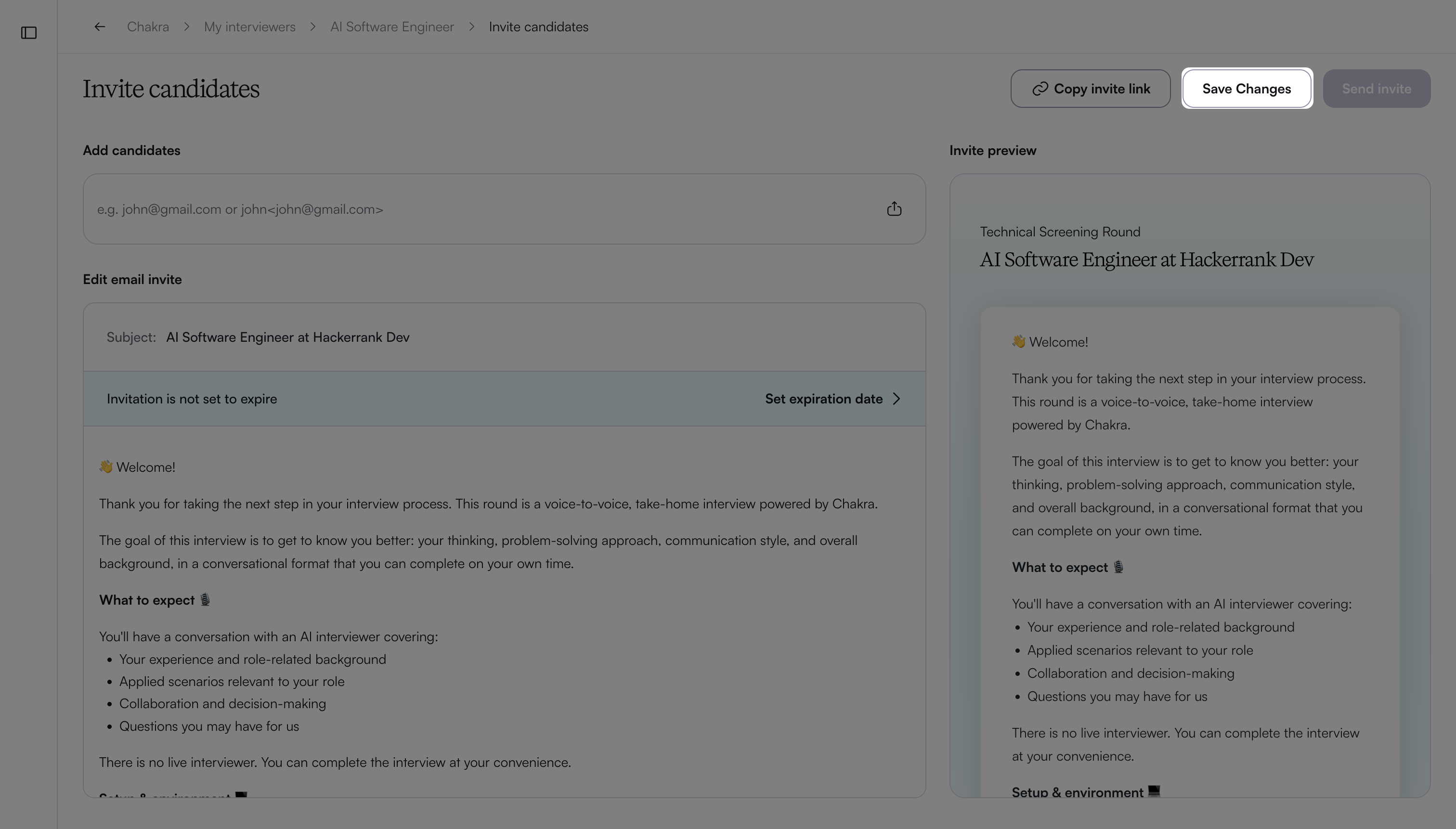1456x829 pixels.
Task: Click the Invitation is not set to expire banner
Action: pos(505,399)
